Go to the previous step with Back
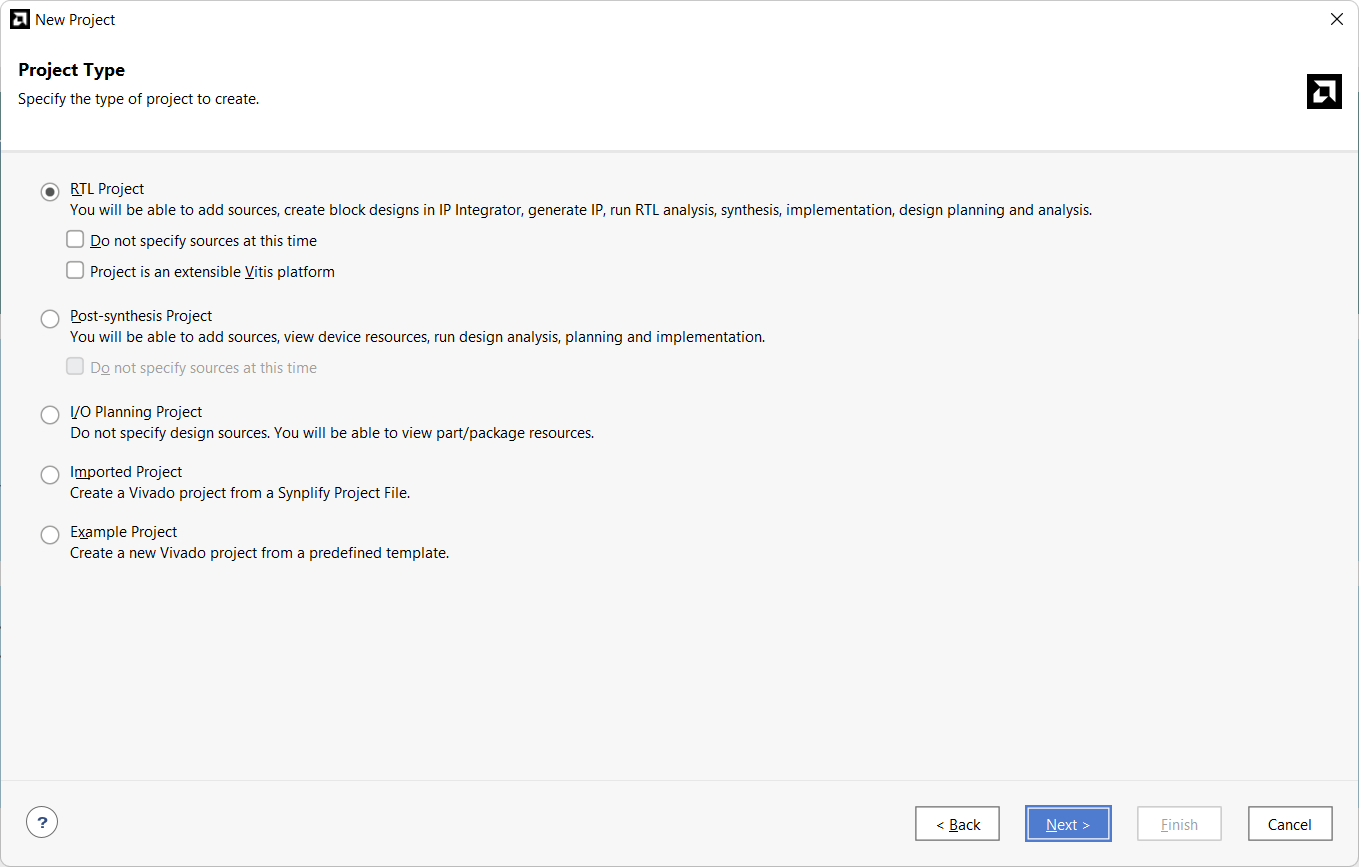This screenshot has height=867, width=1359. click(x=957, y=824)
